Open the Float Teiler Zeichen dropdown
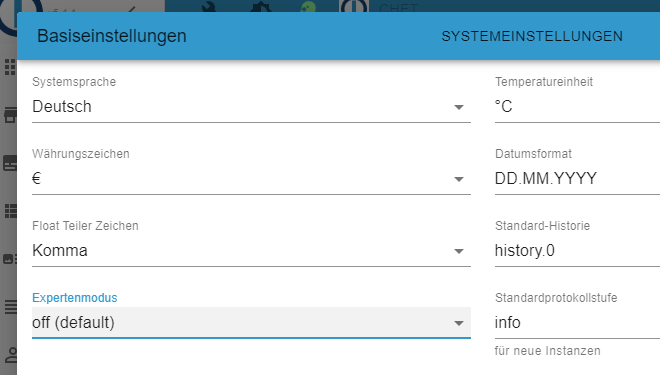The width and height of the screenshot is (660, 375). point(251,251)
